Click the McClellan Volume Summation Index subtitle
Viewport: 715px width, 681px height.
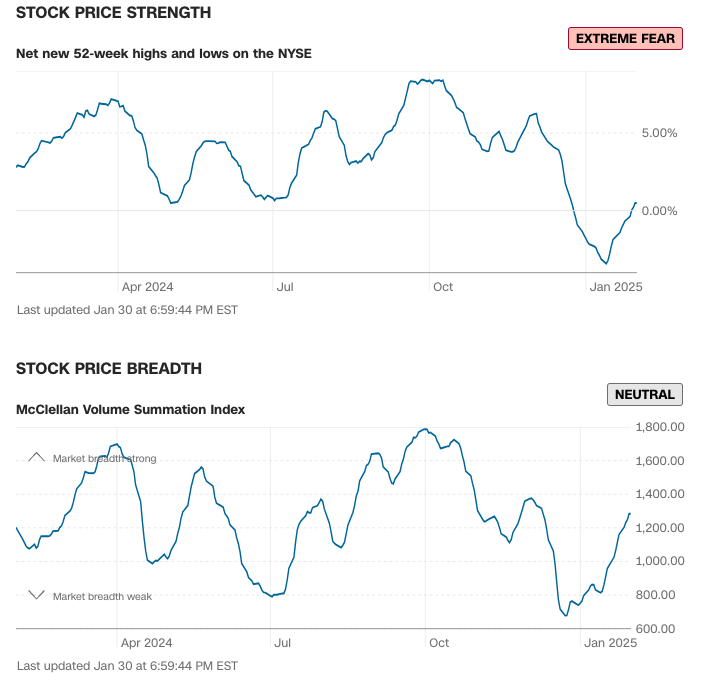(131, 409)
